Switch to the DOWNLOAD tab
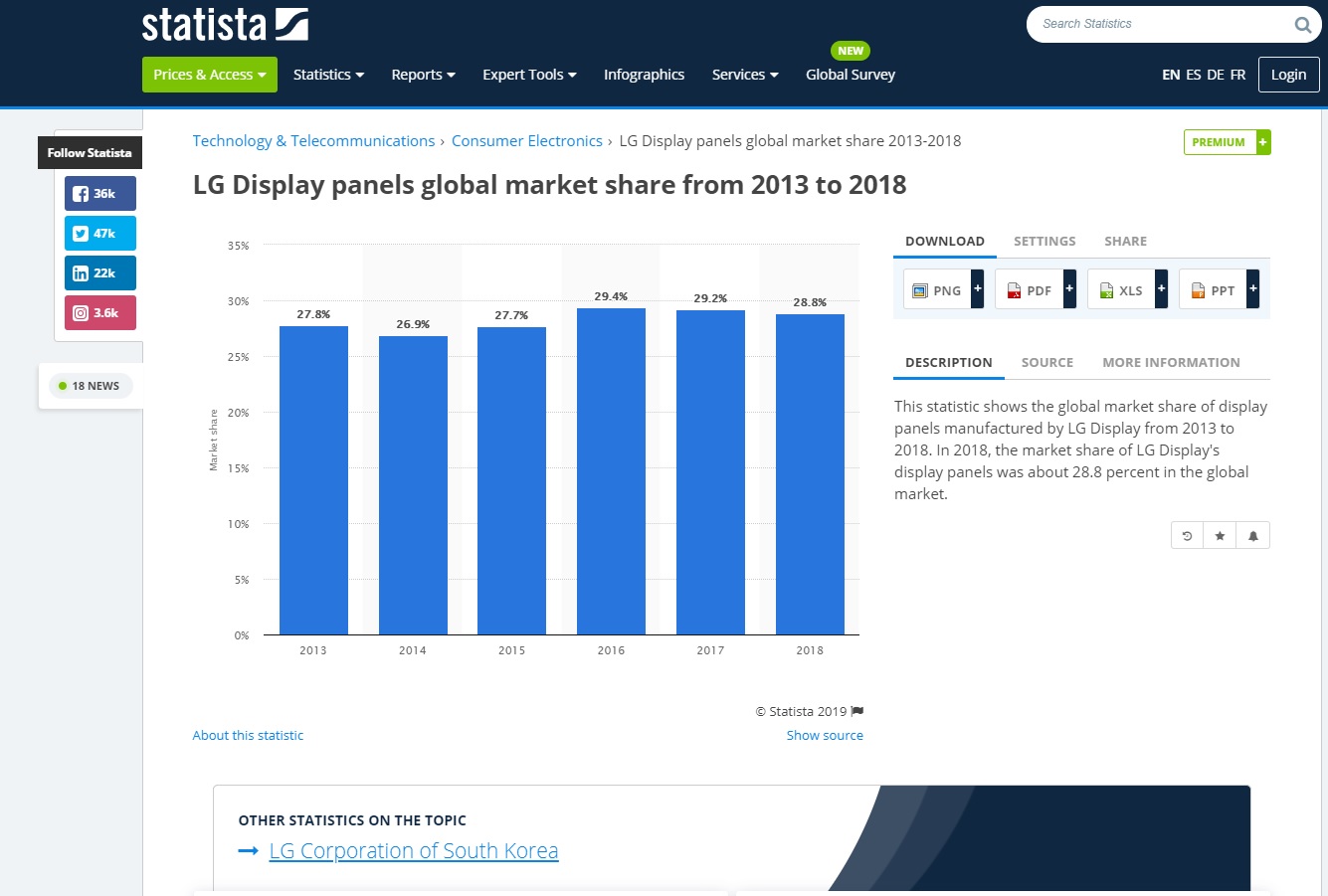Screen dimensions: 1328x896 coord(945,242)
